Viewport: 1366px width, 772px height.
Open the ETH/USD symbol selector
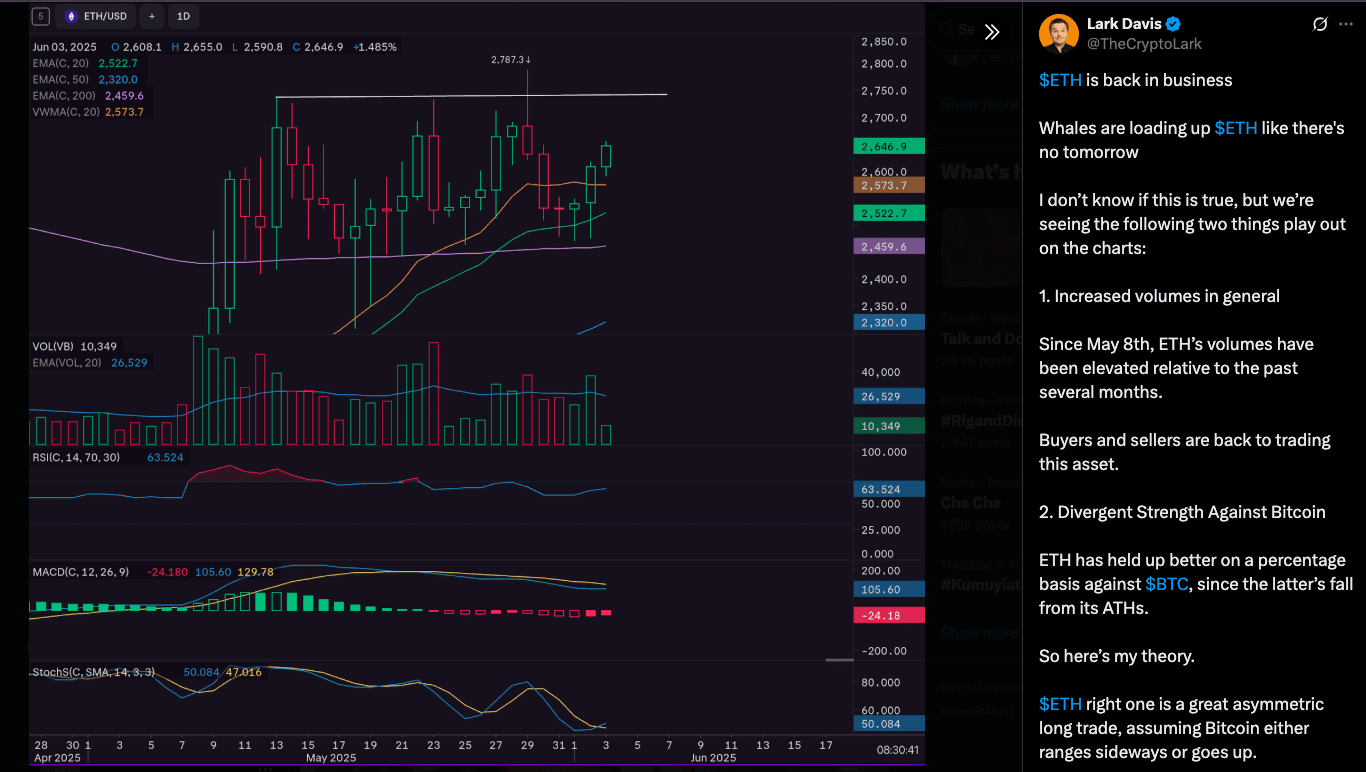click(x=96, y=17)
